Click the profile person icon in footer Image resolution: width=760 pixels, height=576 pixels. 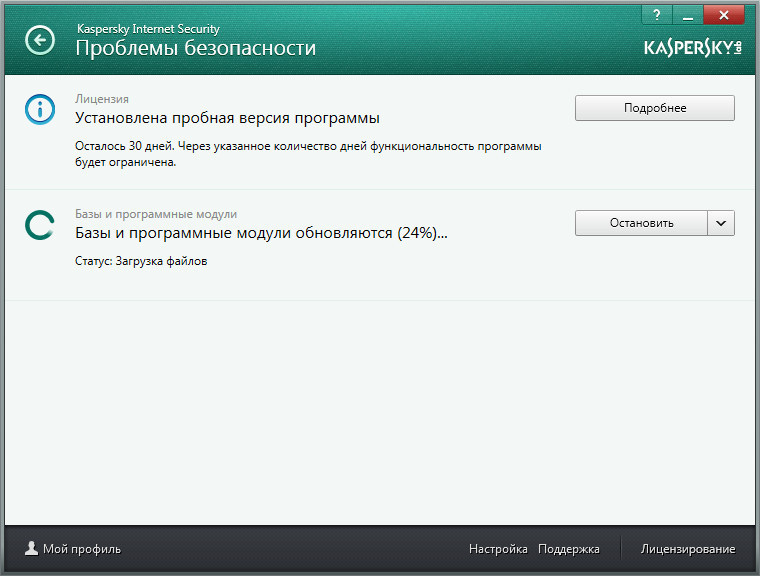32,548
